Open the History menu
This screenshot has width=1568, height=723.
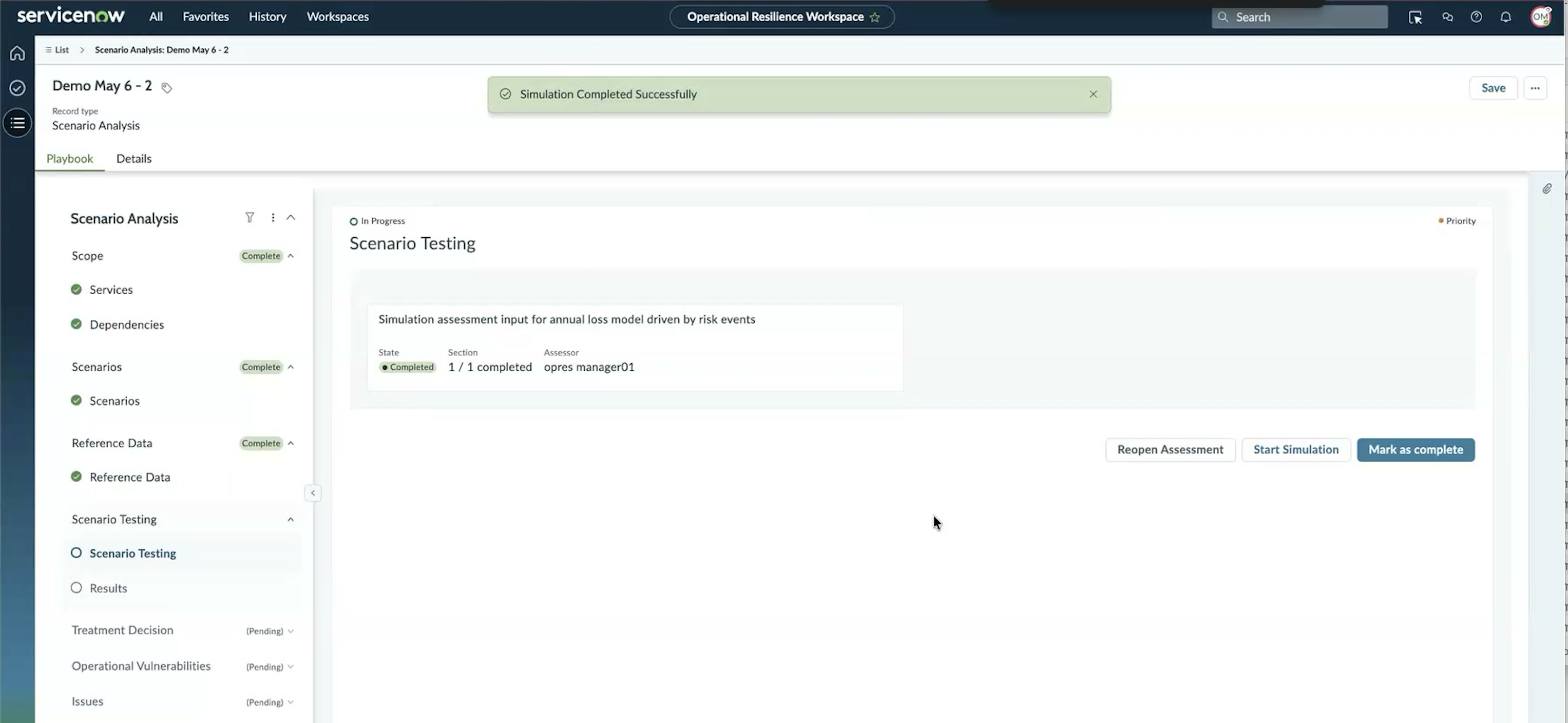click(267, 17)
